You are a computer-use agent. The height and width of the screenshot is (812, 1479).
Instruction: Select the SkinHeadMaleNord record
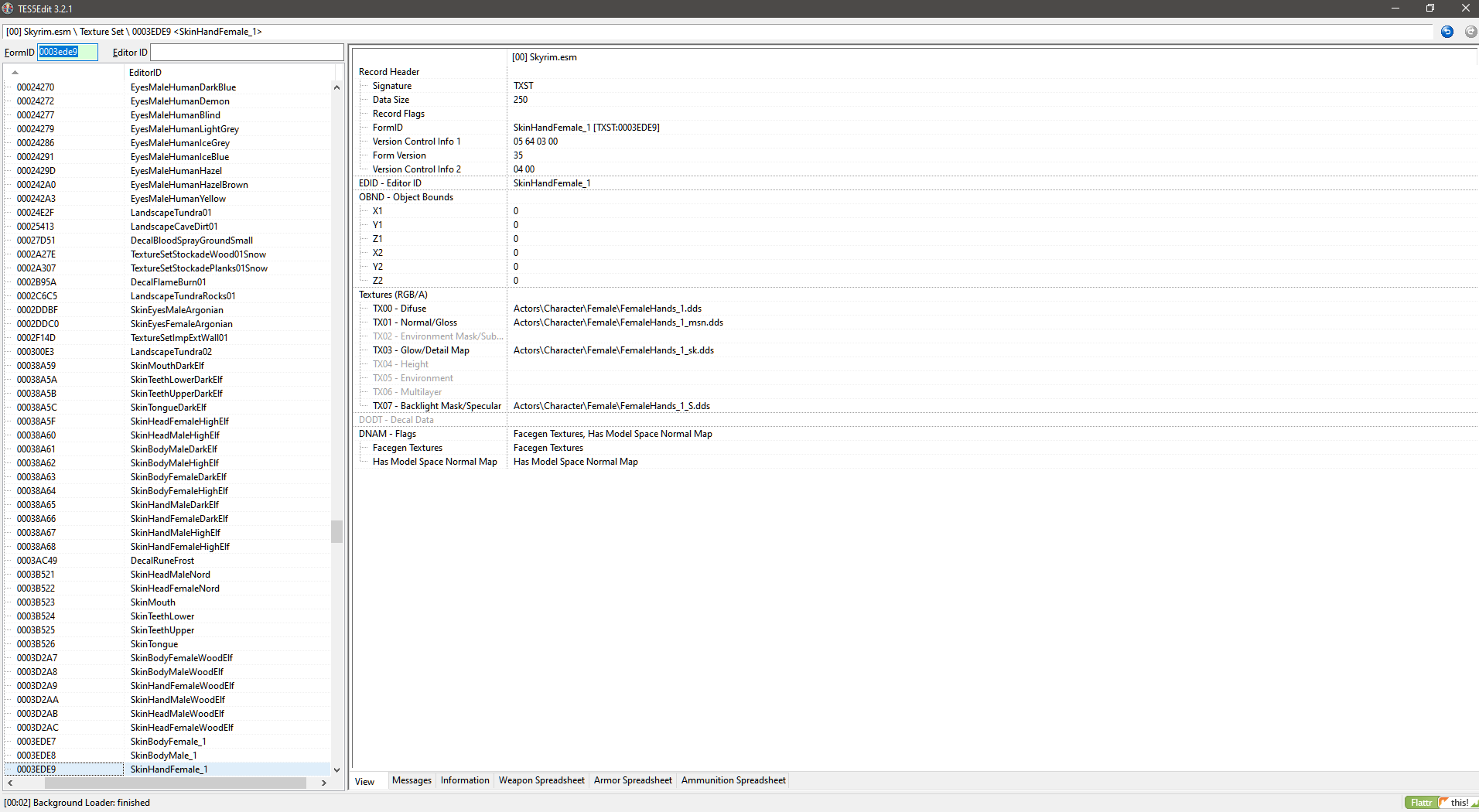click(x=170, y=575)
